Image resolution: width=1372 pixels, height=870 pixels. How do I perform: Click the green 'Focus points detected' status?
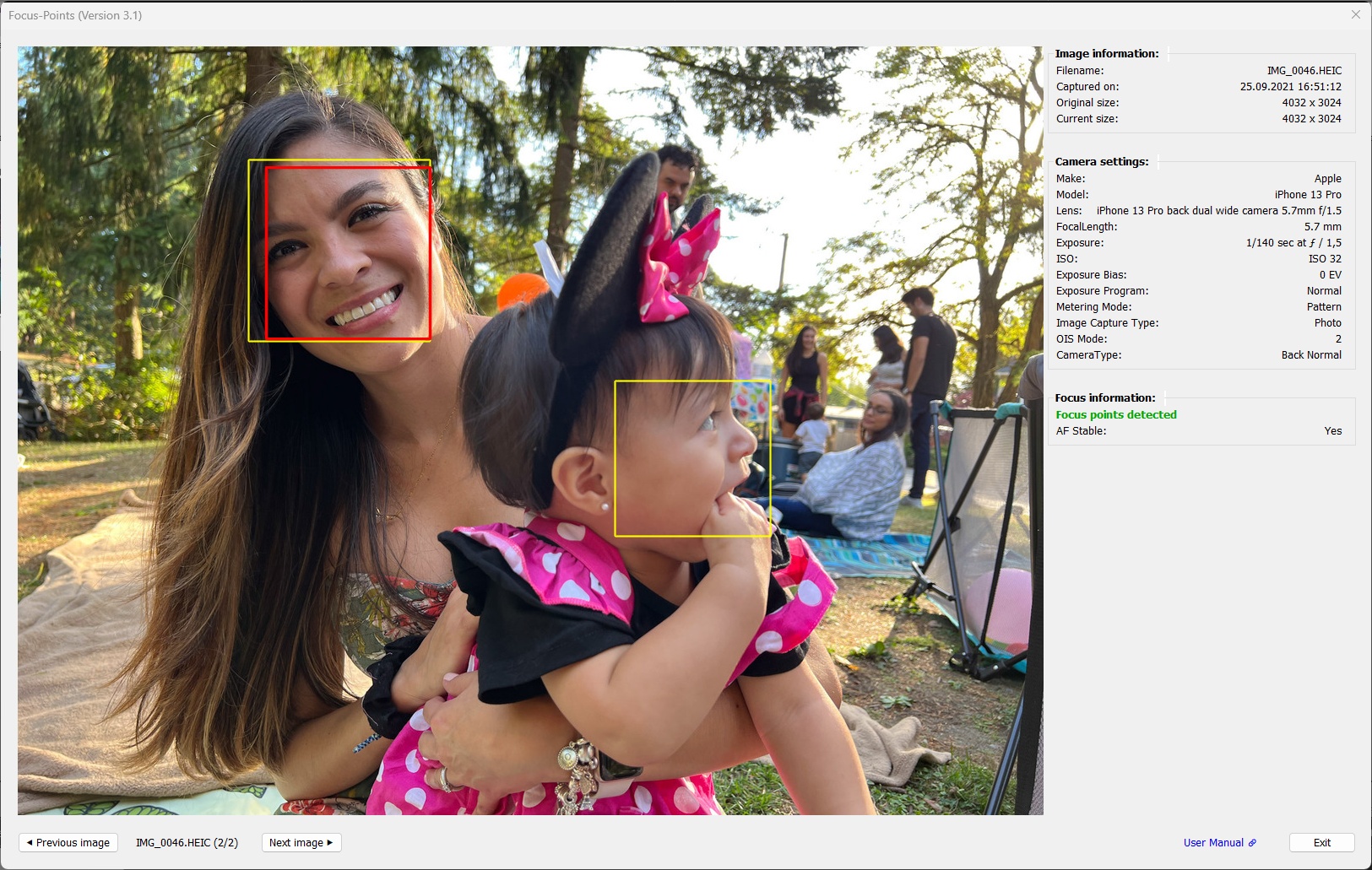click(1115, 414)
